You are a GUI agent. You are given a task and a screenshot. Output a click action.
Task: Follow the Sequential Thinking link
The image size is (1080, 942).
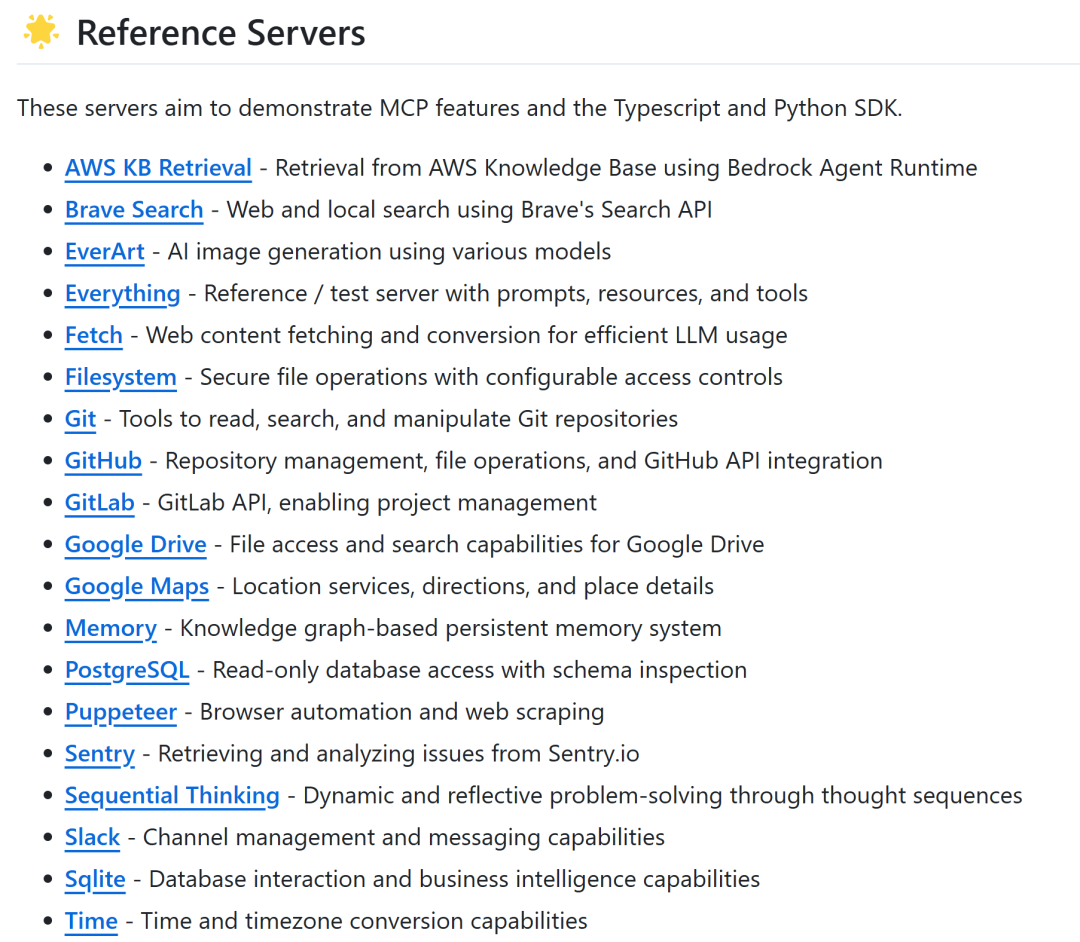click(172, 795)
